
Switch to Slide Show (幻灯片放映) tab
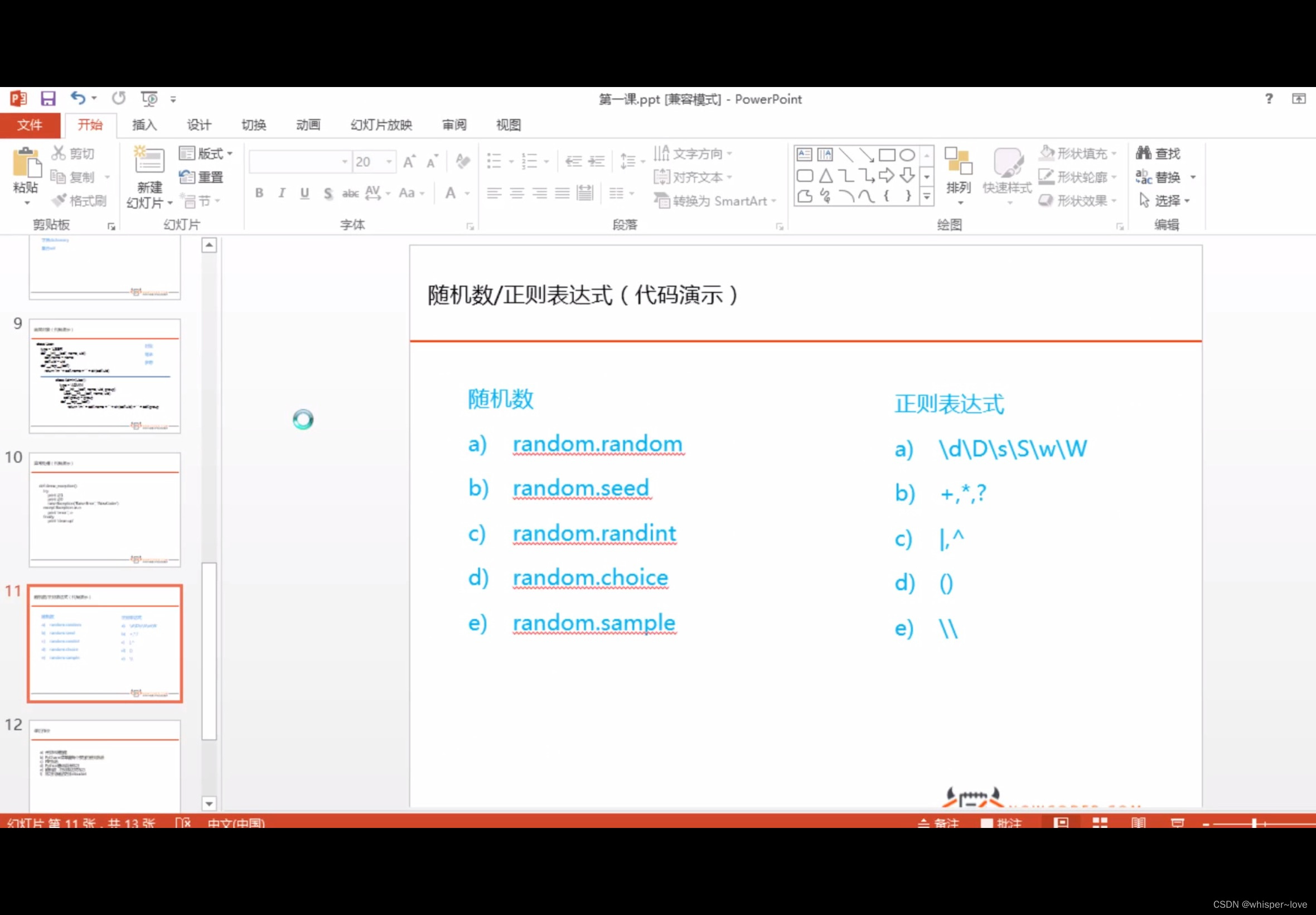pos(381,124)
